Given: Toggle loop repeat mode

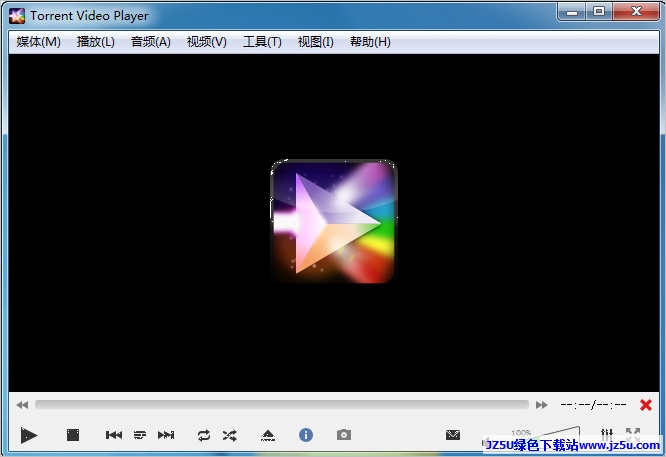Looking at the screenshot, I should [204, 435].
